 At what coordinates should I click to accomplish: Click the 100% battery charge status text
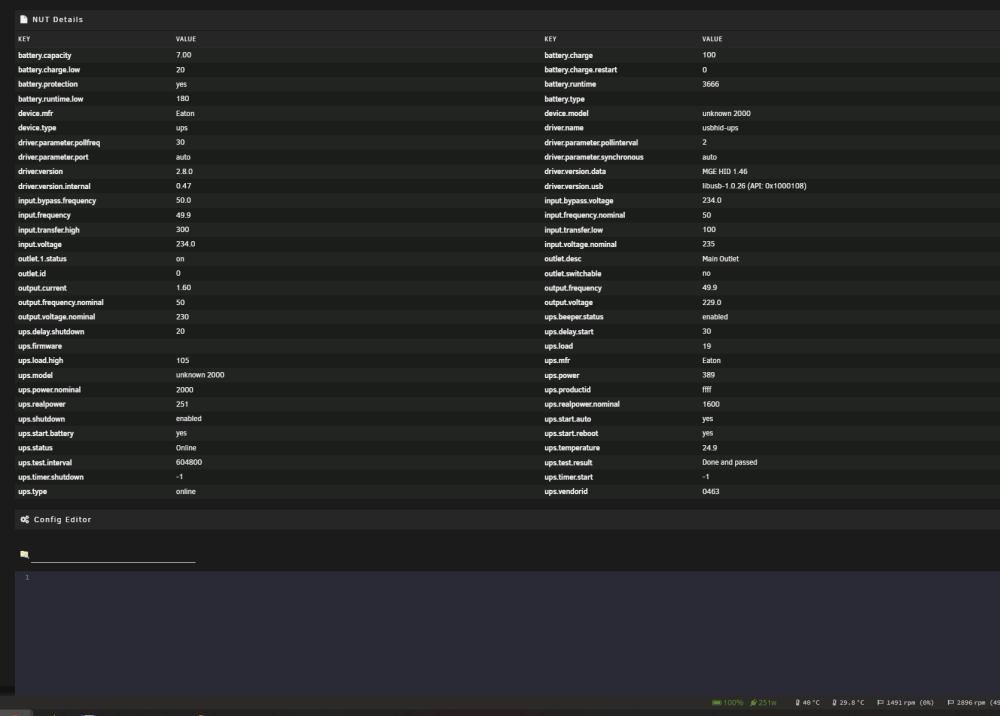click(x=733, y=703)
